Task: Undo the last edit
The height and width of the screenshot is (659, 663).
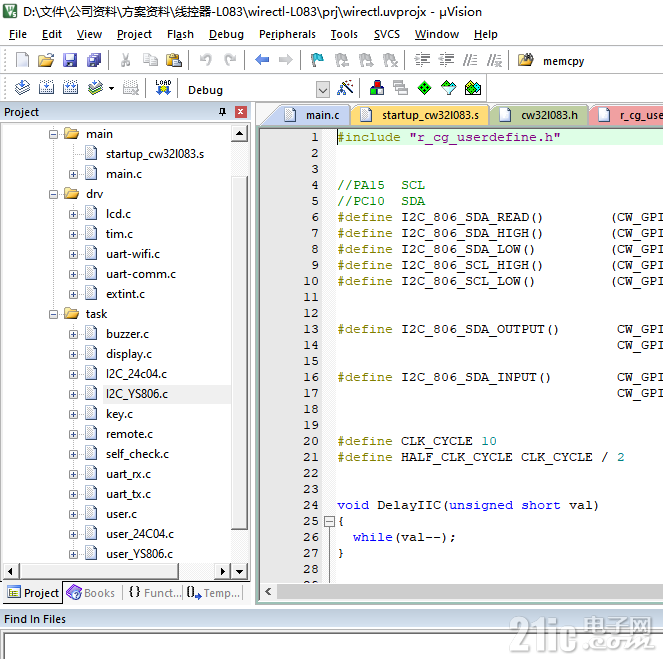Action: tap(205, 60)
